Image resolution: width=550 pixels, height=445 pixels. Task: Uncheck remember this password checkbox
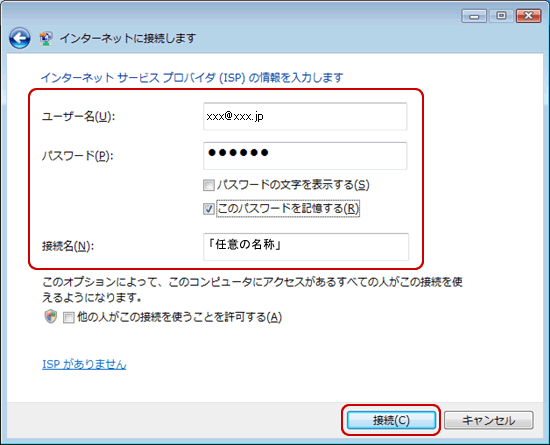(209, 209)
